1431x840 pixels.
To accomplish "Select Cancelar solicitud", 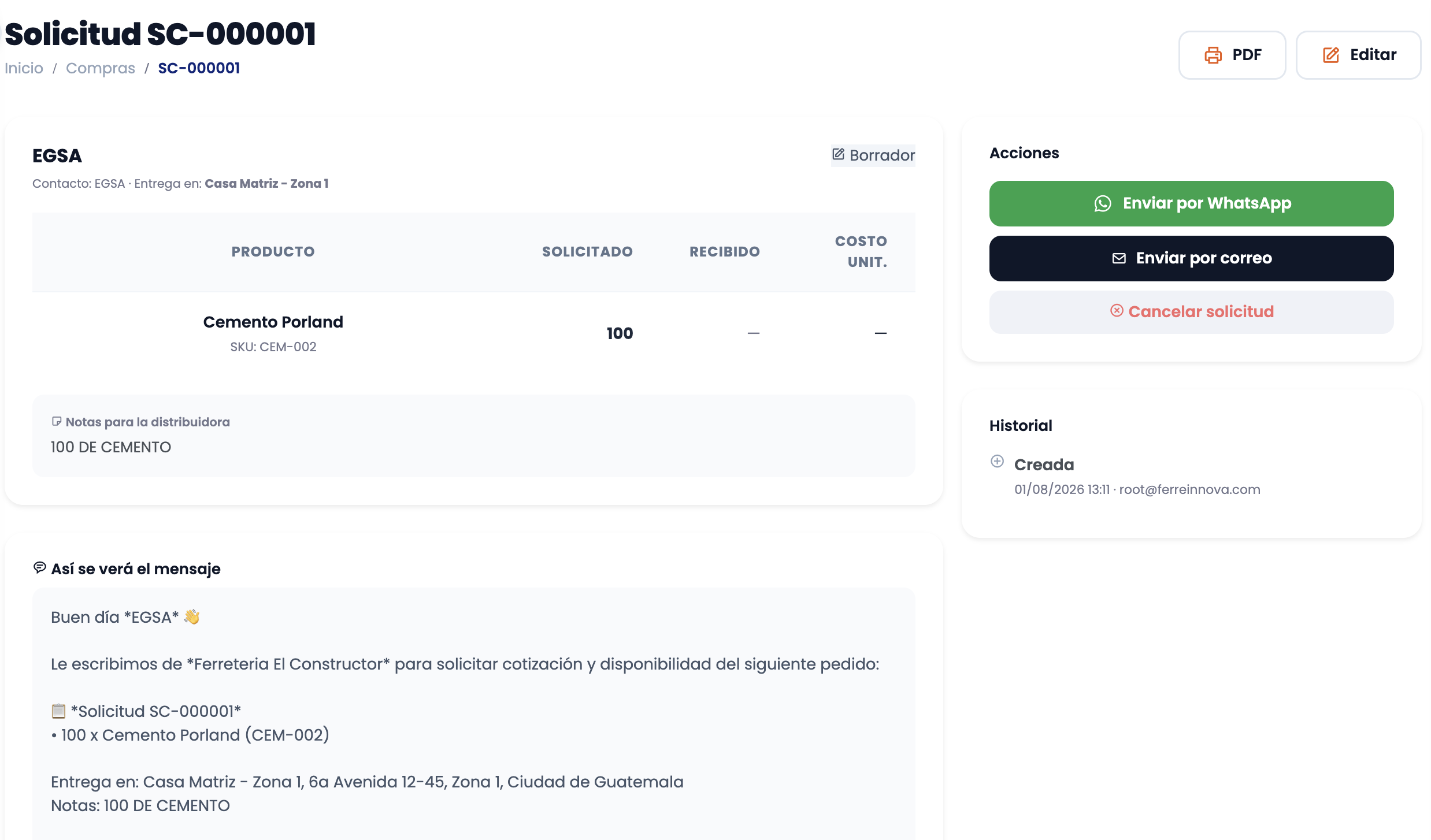I will coord(1191,312).
